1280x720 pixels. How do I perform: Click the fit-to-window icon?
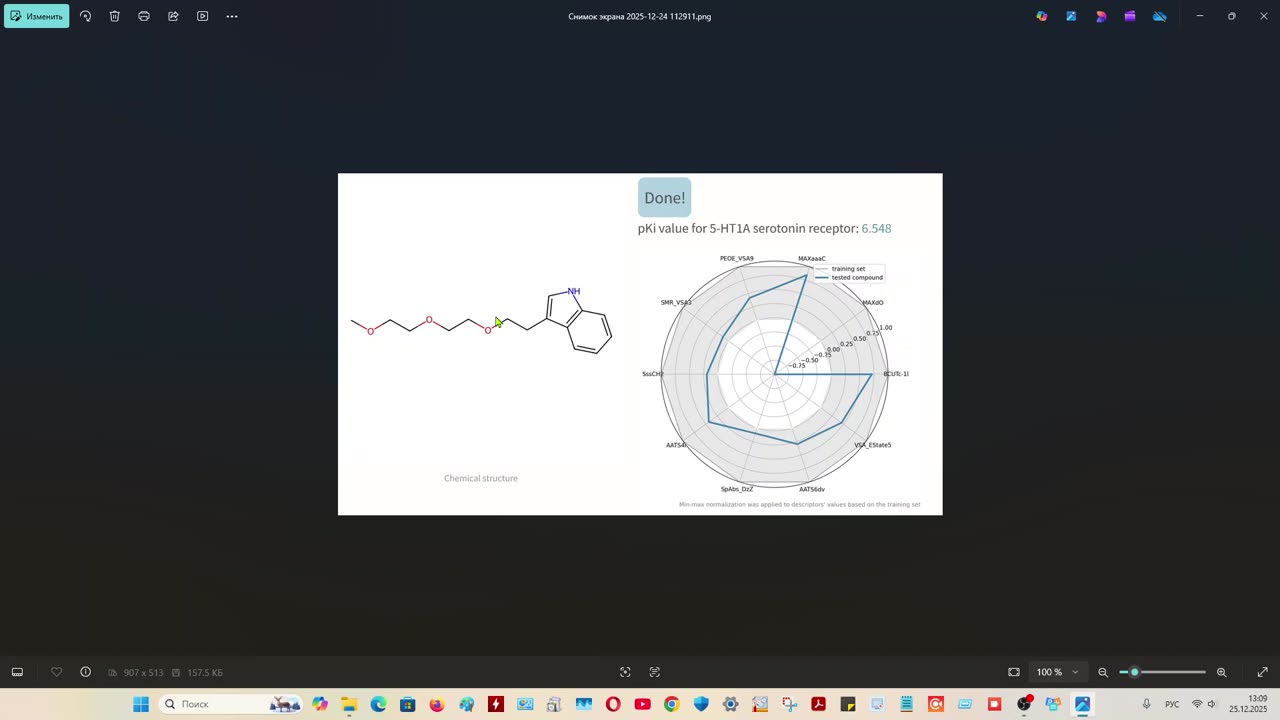pyautogui.click(x=1014, y=672)
